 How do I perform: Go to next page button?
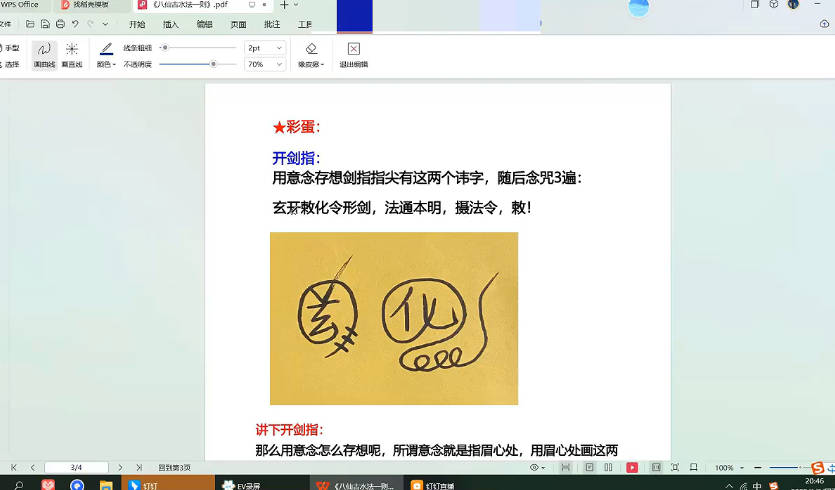(x=120, y=467)
